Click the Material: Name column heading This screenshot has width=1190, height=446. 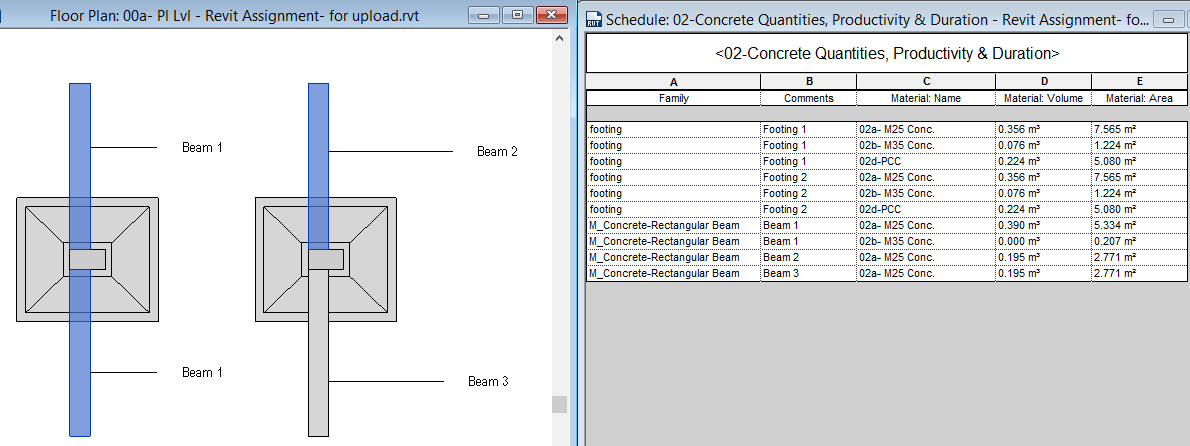click(x=926, y=98)
